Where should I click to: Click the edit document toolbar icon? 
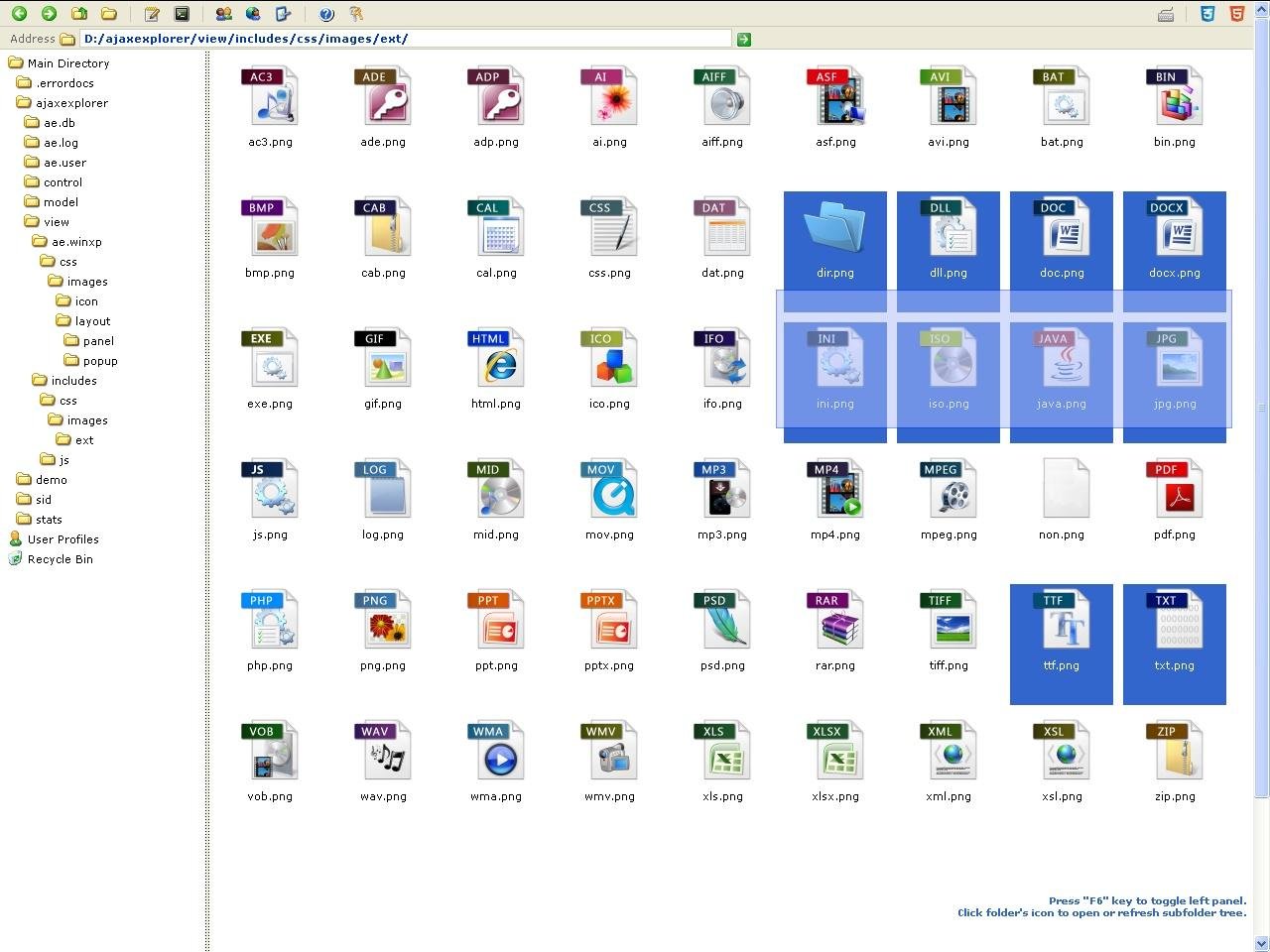[152, 14]
